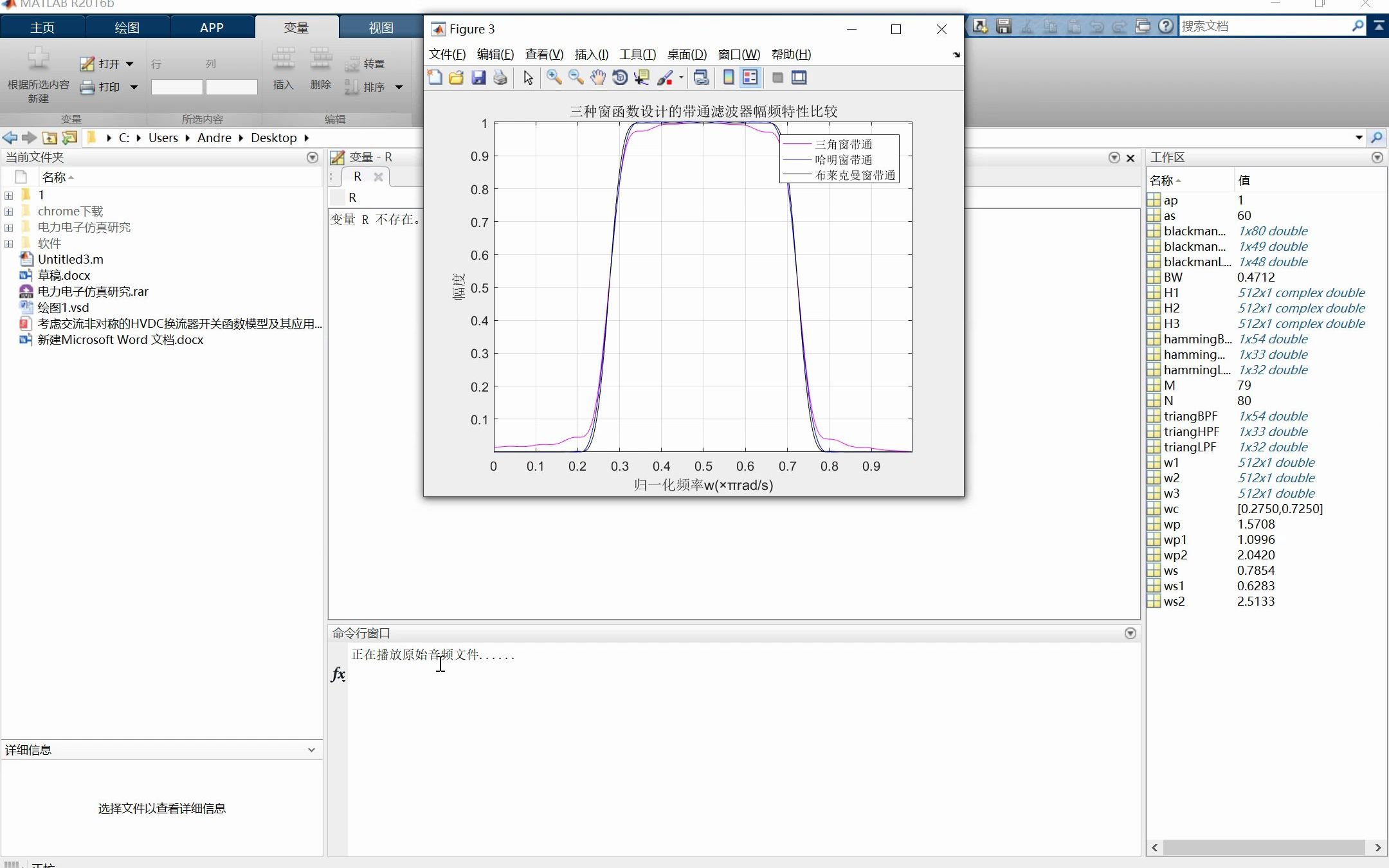Open the brush color dropdown arrow
Screen dimensions: 1389x868
681,78
